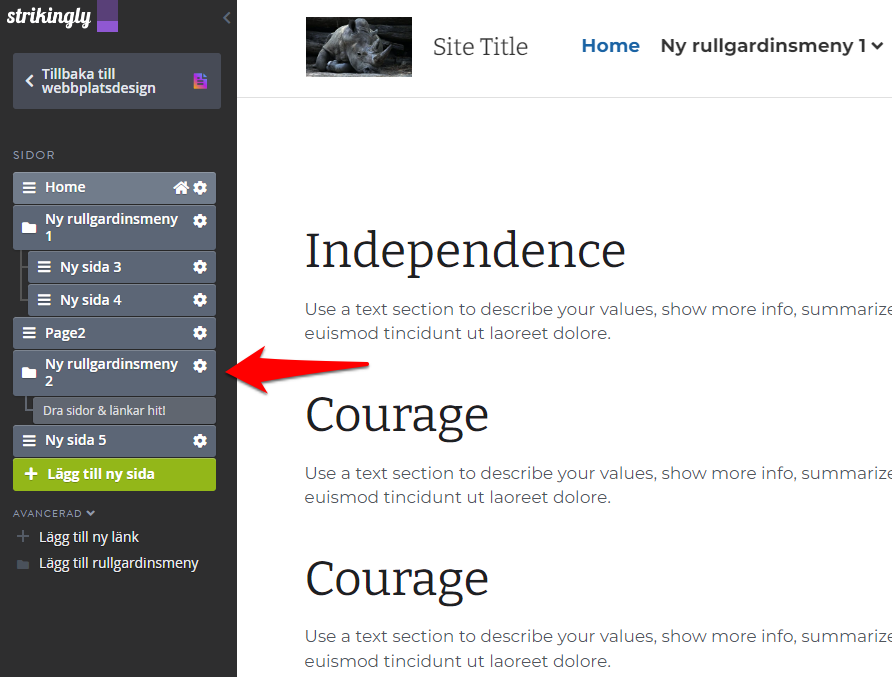892x677 pixels.
Task: Open settings gear for Home page
Action: point(200,188)
